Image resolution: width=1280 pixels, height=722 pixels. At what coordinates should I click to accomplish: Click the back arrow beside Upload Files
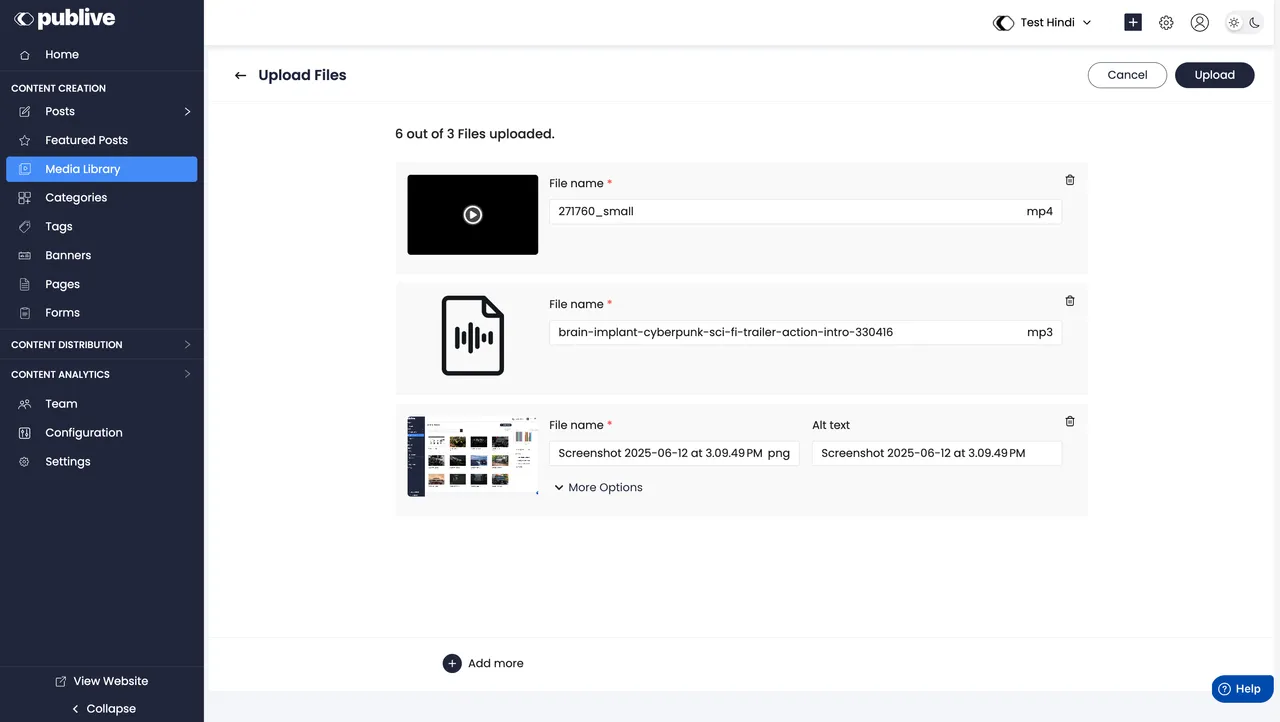240,75
